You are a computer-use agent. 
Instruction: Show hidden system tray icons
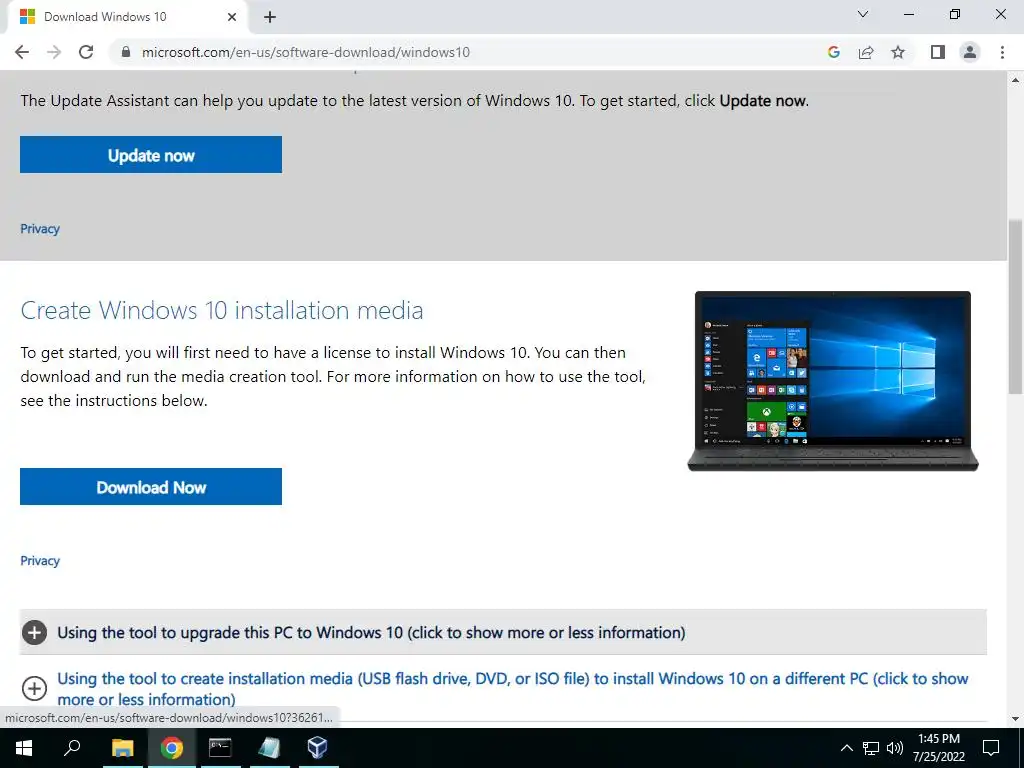click(x=846, y=748)
